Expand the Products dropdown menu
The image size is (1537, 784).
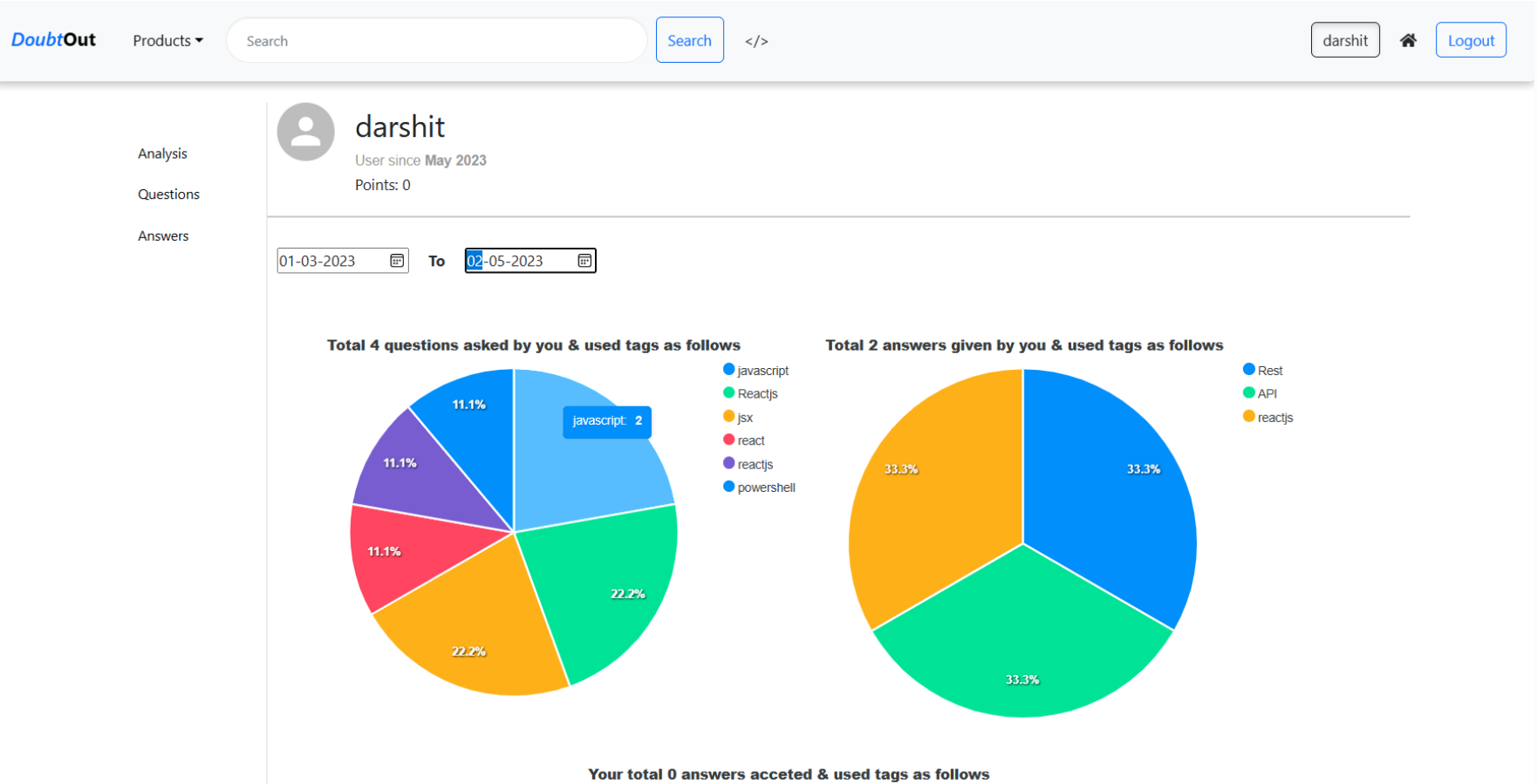click(x=167, y=41)
